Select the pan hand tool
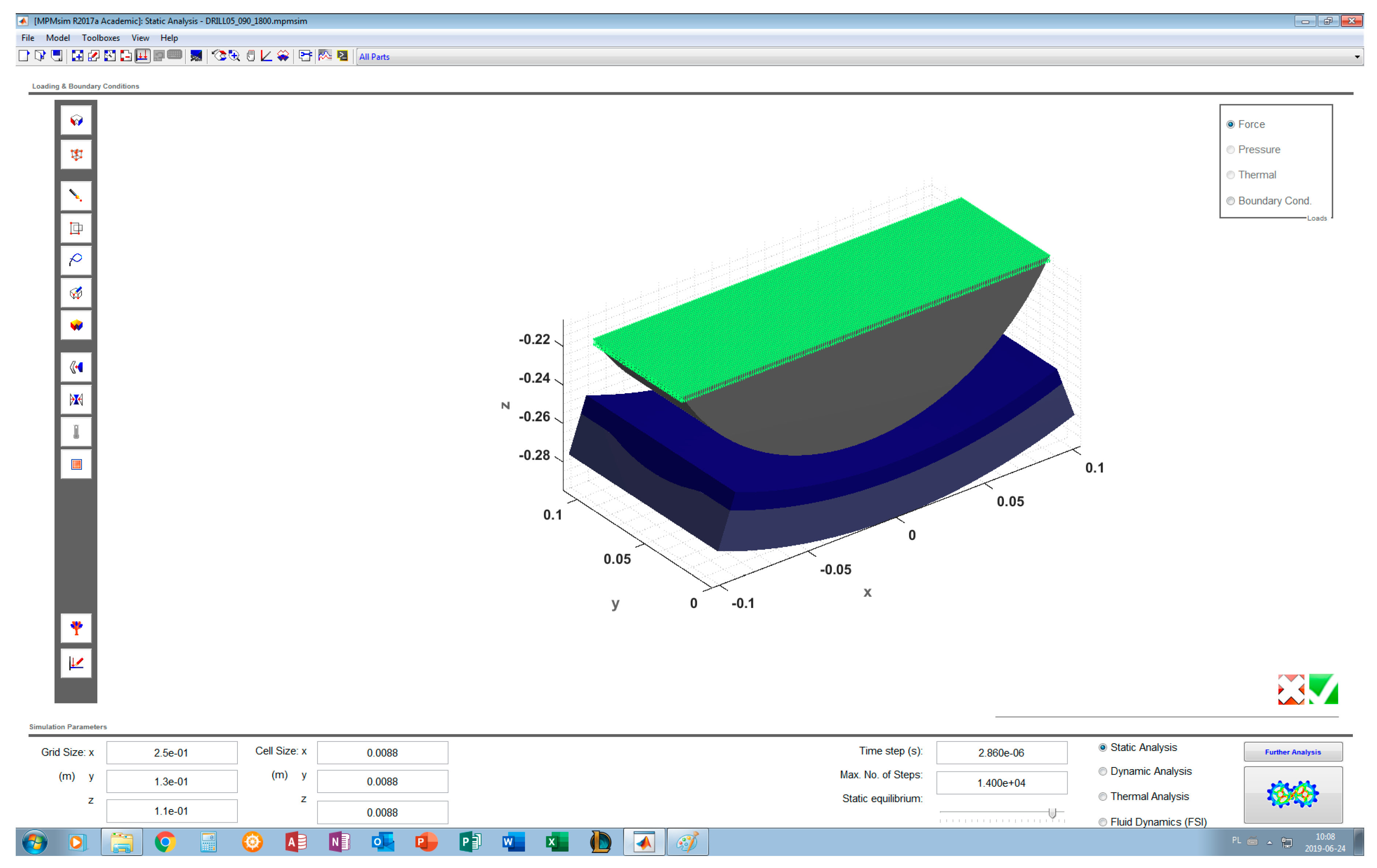 [x=251, y=56]
